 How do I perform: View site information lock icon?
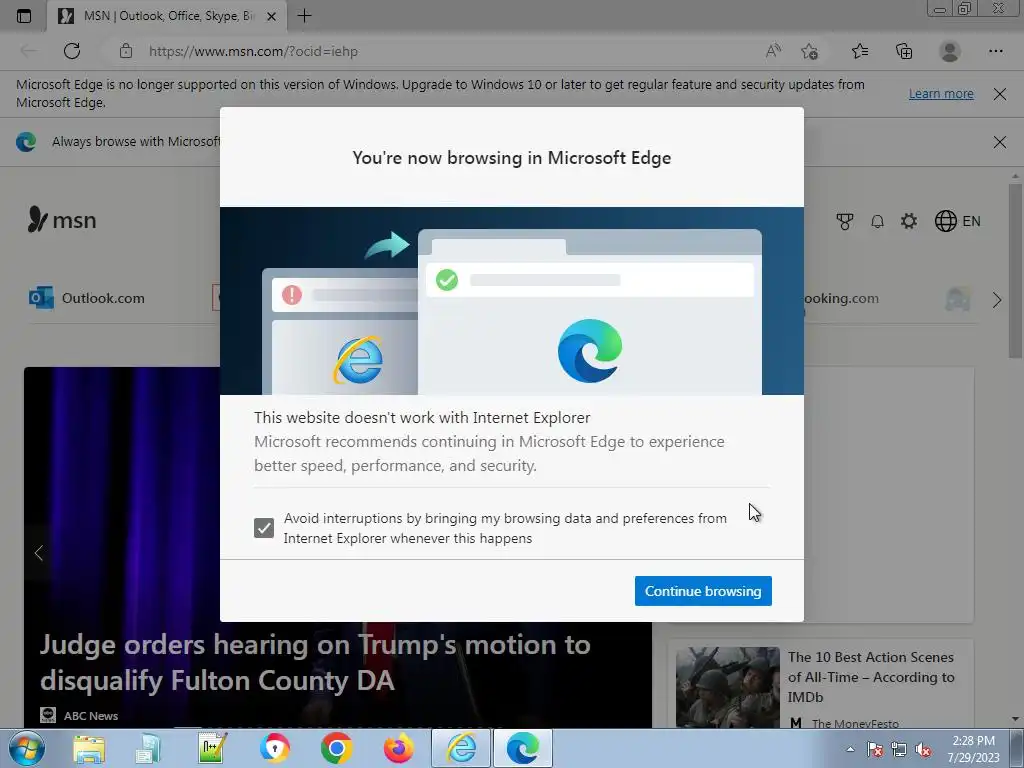(126, 51)
